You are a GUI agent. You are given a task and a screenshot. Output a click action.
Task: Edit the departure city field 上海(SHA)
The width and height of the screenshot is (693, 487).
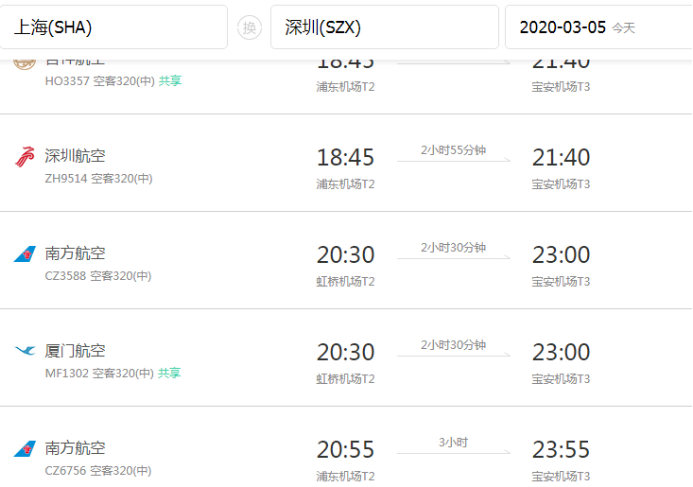click(x=113, y=28)
